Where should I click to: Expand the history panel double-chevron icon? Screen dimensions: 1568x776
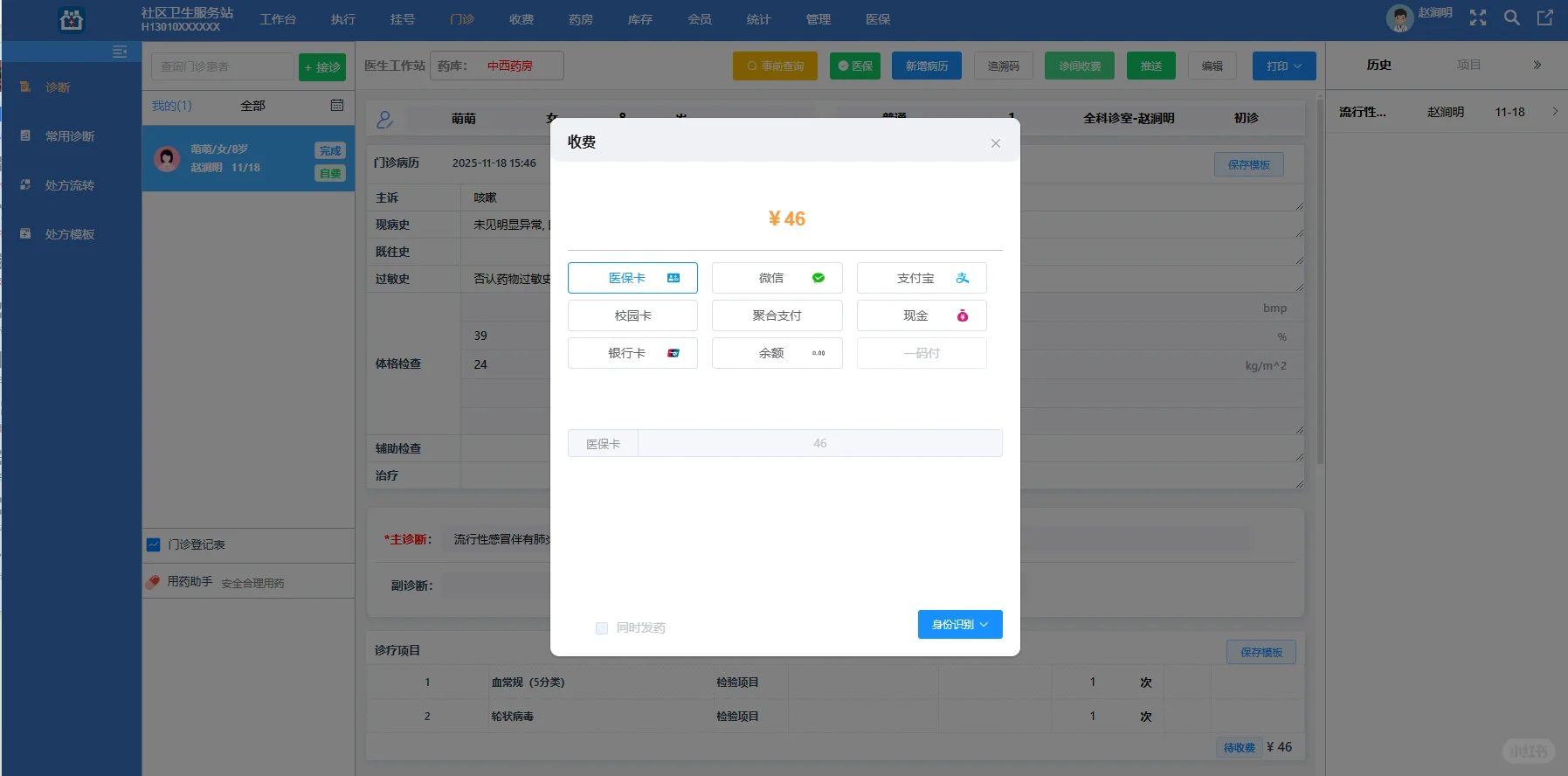(x=1537, y=65)
